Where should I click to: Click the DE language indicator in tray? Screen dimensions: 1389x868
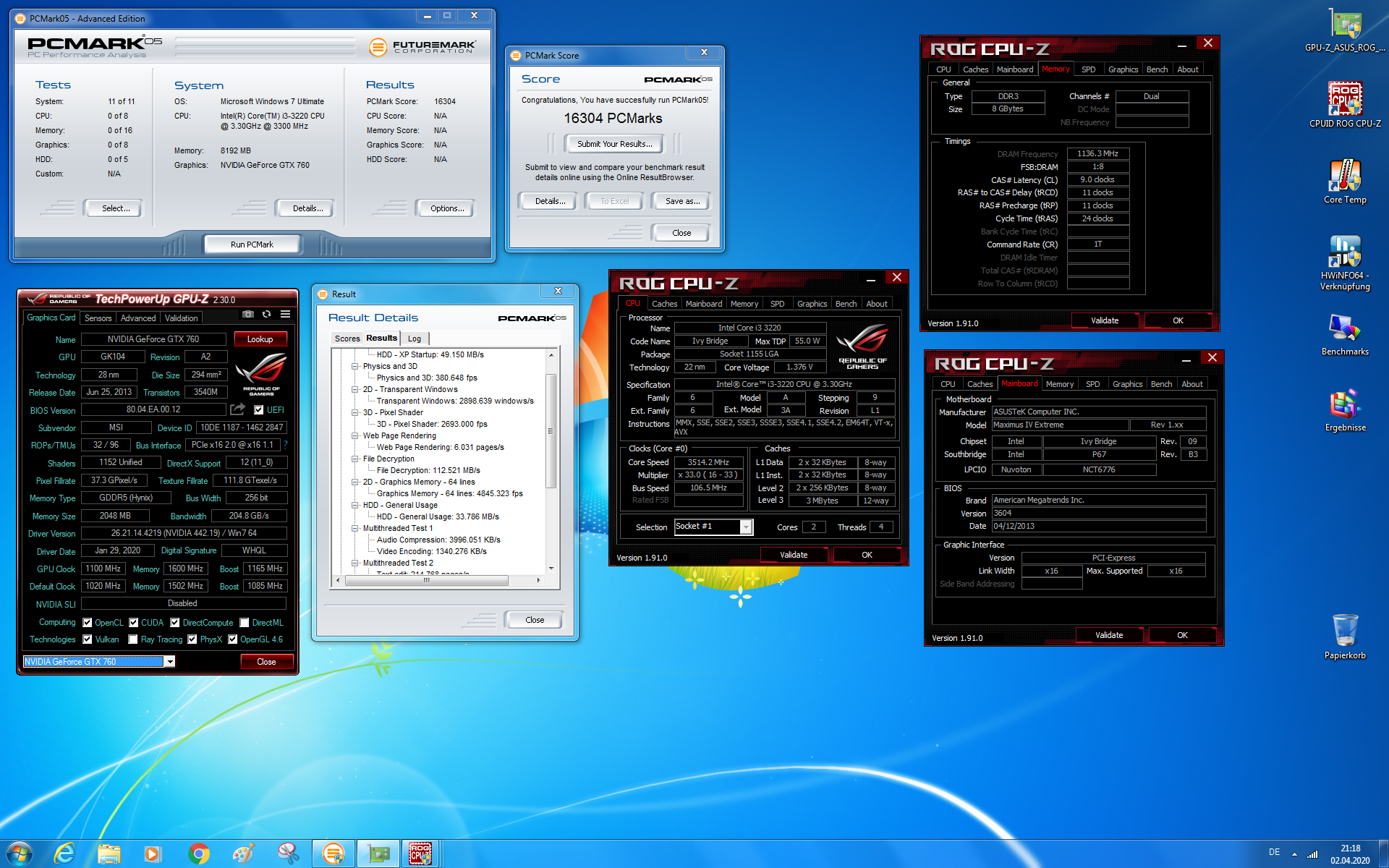(x=1274, y=852)
